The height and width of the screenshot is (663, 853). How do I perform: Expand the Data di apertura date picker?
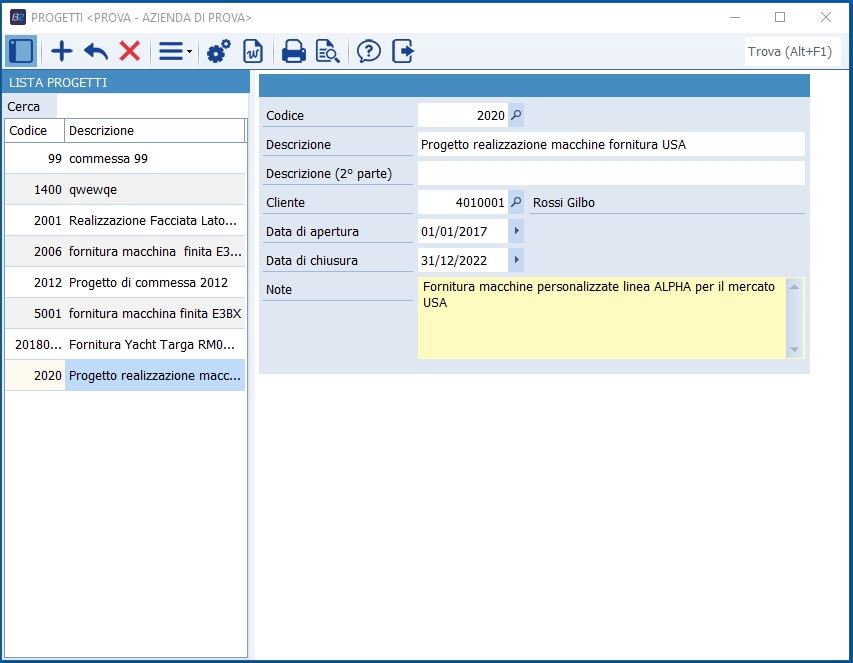(x=516, y=232)
